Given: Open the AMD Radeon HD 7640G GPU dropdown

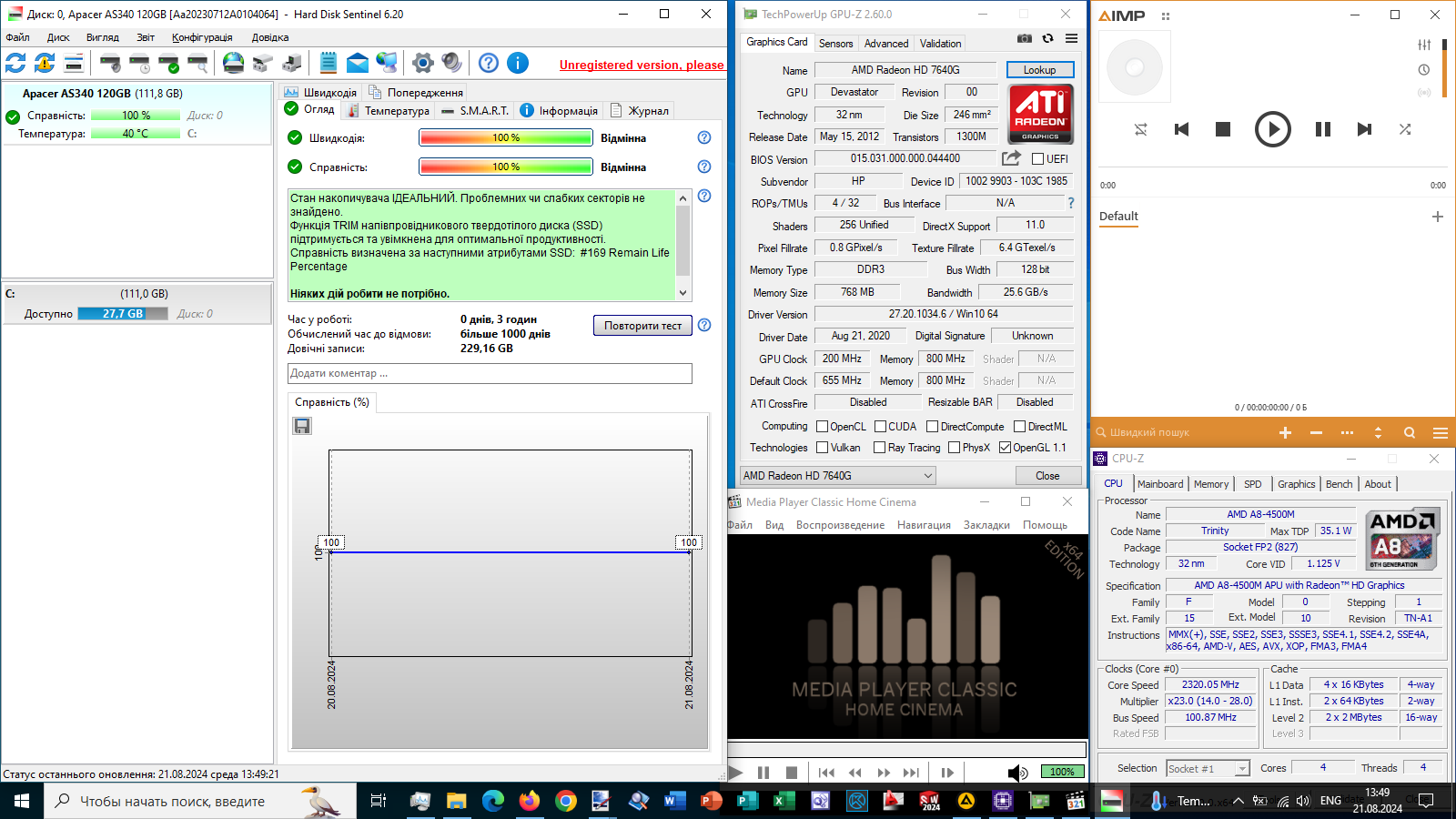Looking at the screenshot, I should coord(838,476).
